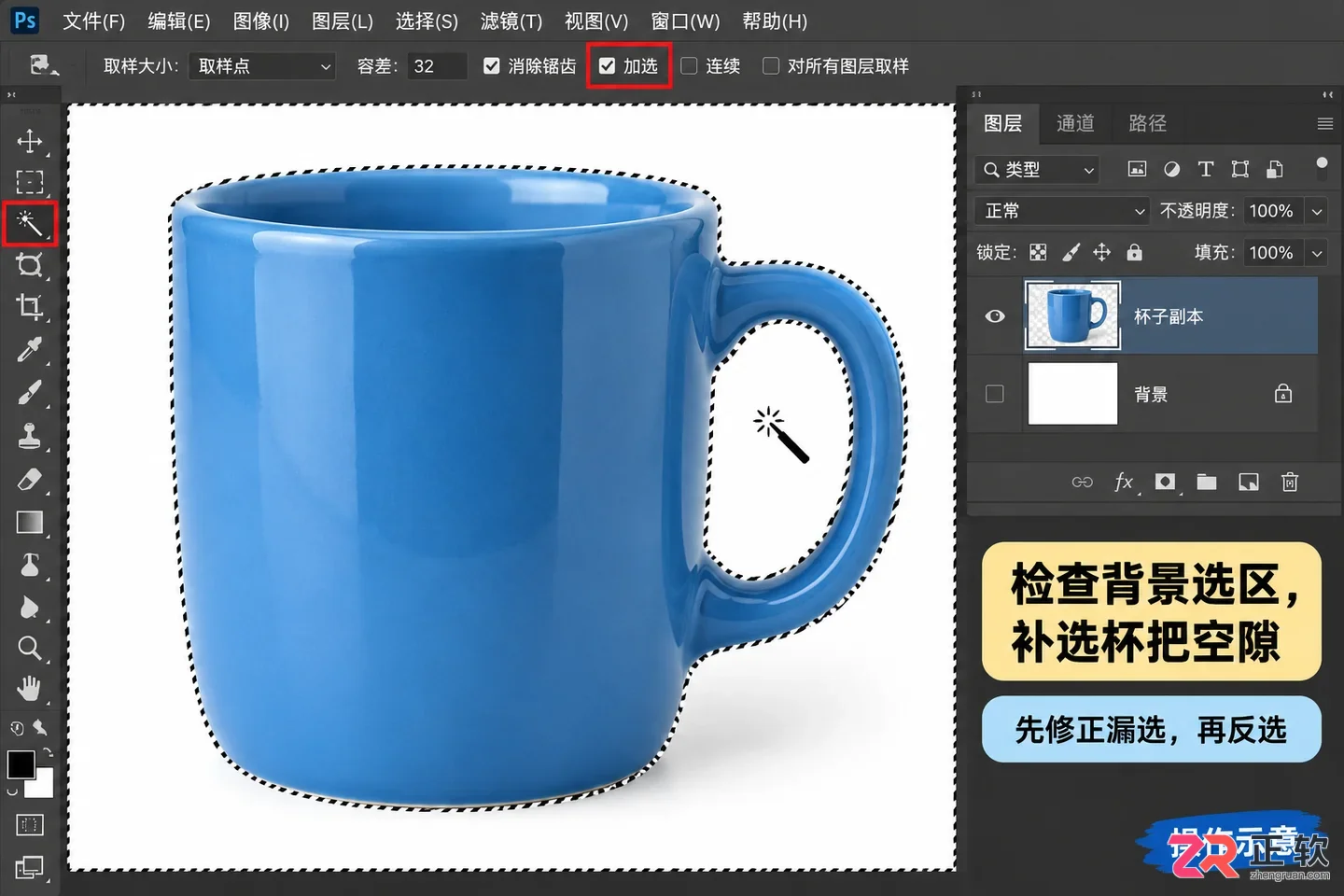Screen dimensions: 1344x896
Task: Delete layer with trash icon
Action: 1290,483
